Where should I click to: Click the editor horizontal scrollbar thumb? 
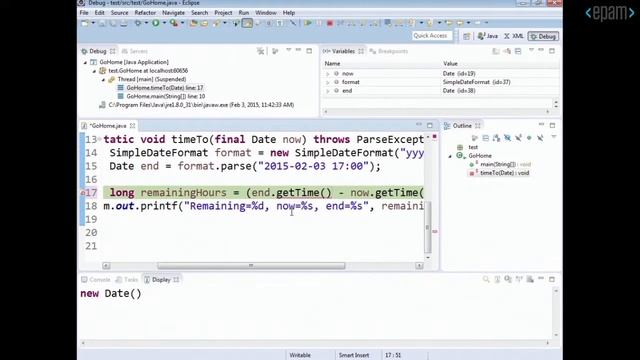(251, 266)
